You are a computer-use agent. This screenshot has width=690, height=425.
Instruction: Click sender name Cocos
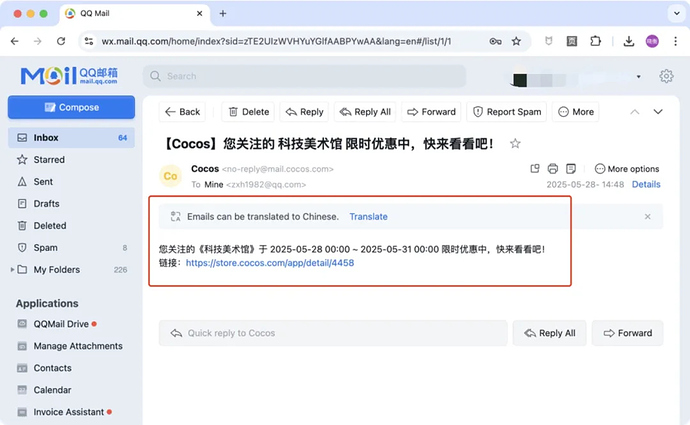[205, 169]
